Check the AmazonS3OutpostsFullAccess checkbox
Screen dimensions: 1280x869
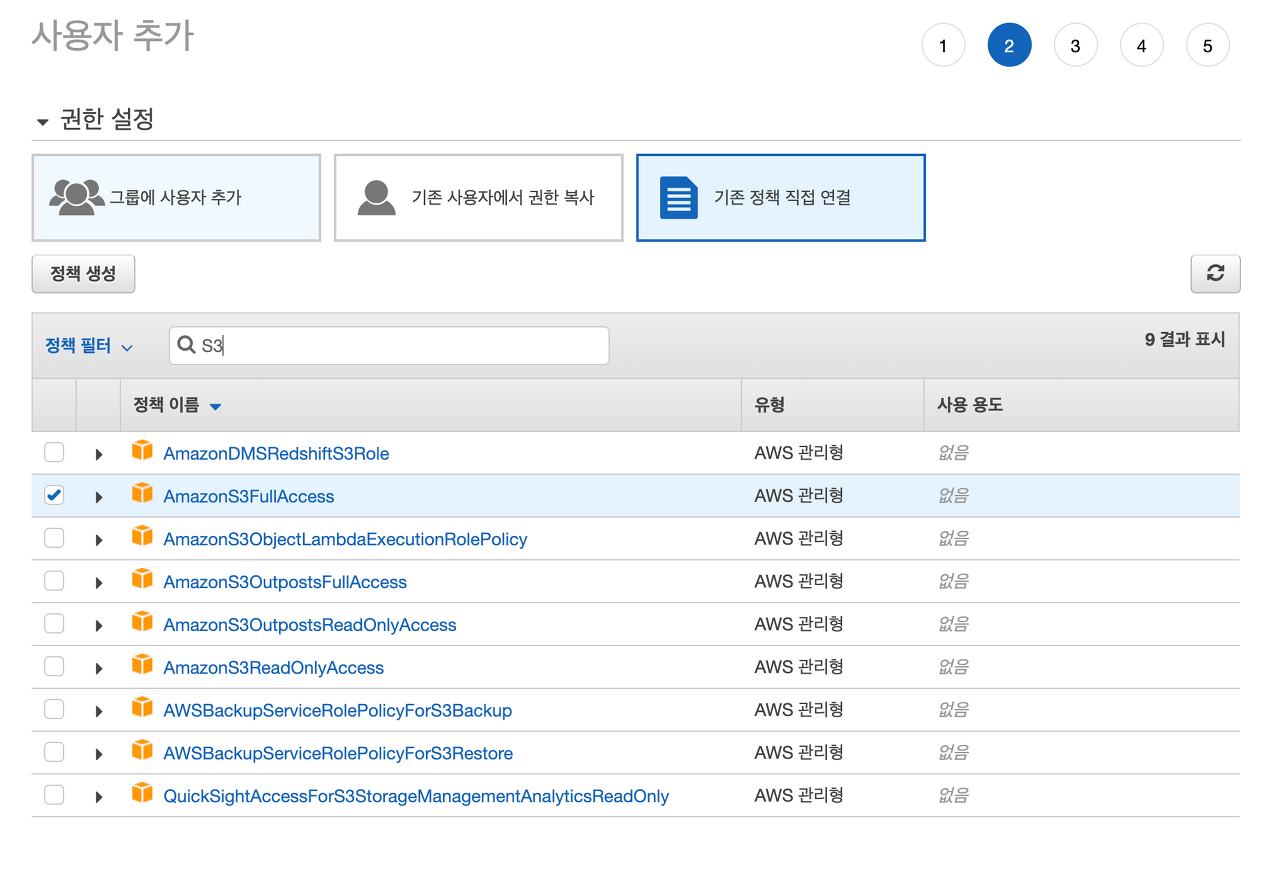click(54, 581)
